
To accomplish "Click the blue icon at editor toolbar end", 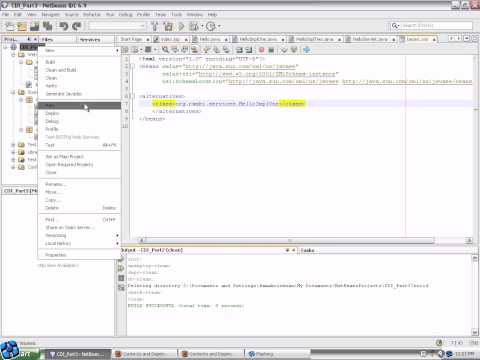I will tap(307, 50).
